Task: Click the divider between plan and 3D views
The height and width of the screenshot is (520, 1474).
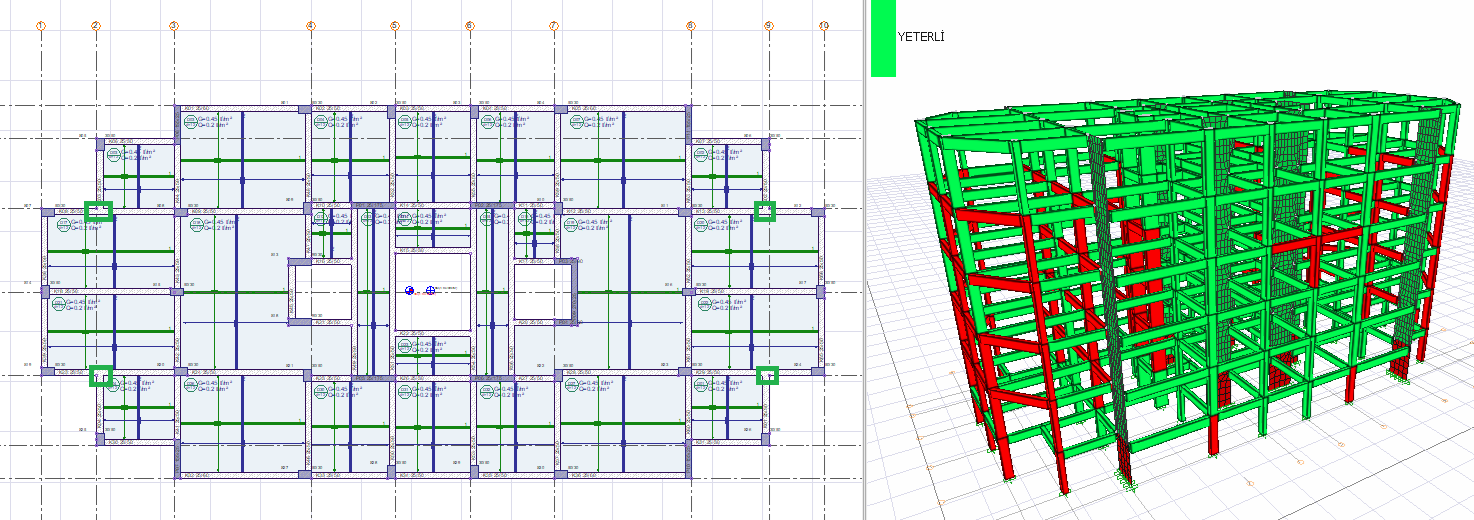Action: pos(864,260)
